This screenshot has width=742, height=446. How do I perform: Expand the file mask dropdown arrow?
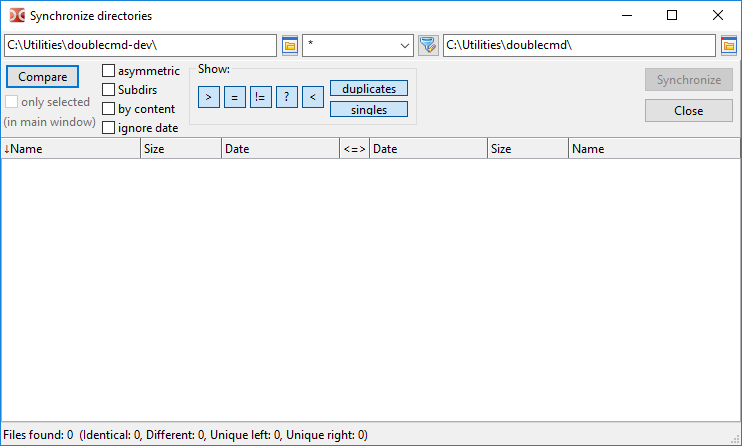click(405, 46)
